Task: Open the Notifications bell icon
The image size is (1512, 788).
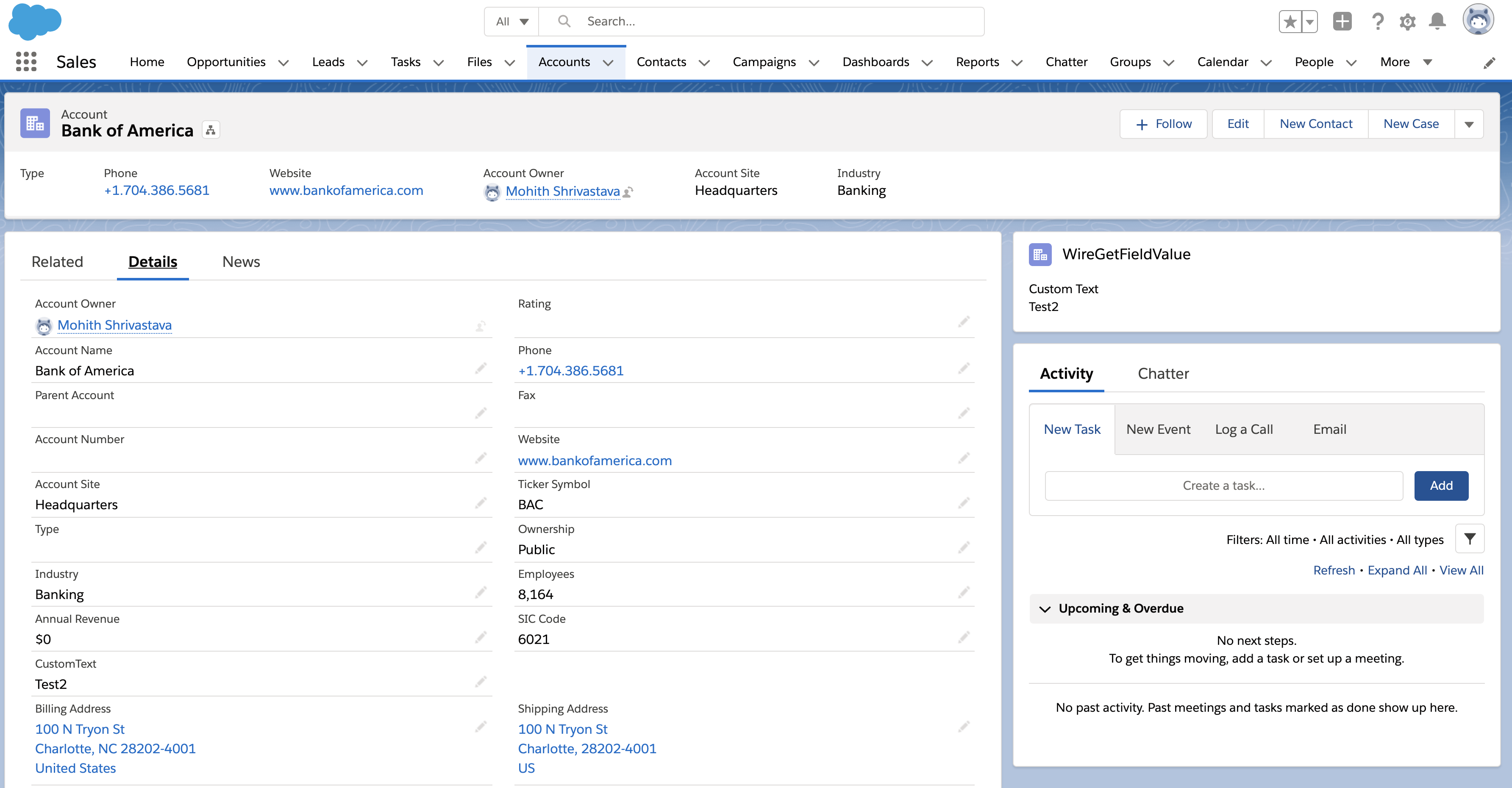Action: 1437,22
